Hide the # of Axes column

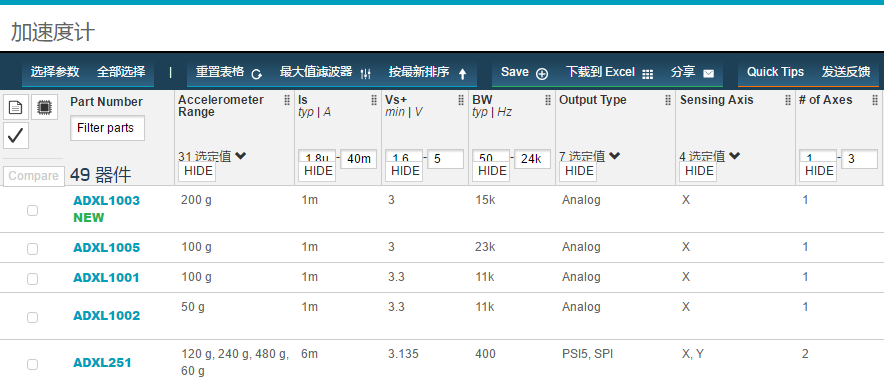[819, 171]
